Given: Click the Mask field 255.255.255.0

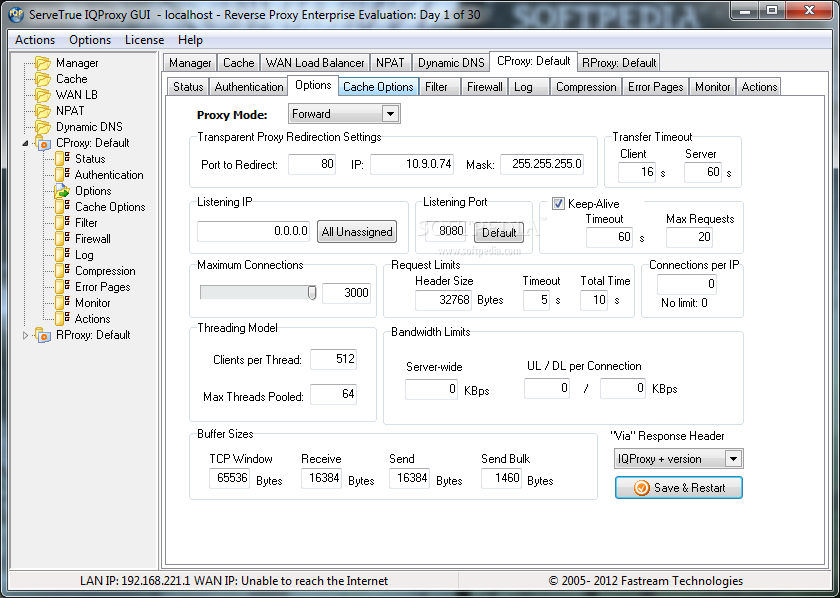Looking at the screenshot, I should [x=542, y=164].
